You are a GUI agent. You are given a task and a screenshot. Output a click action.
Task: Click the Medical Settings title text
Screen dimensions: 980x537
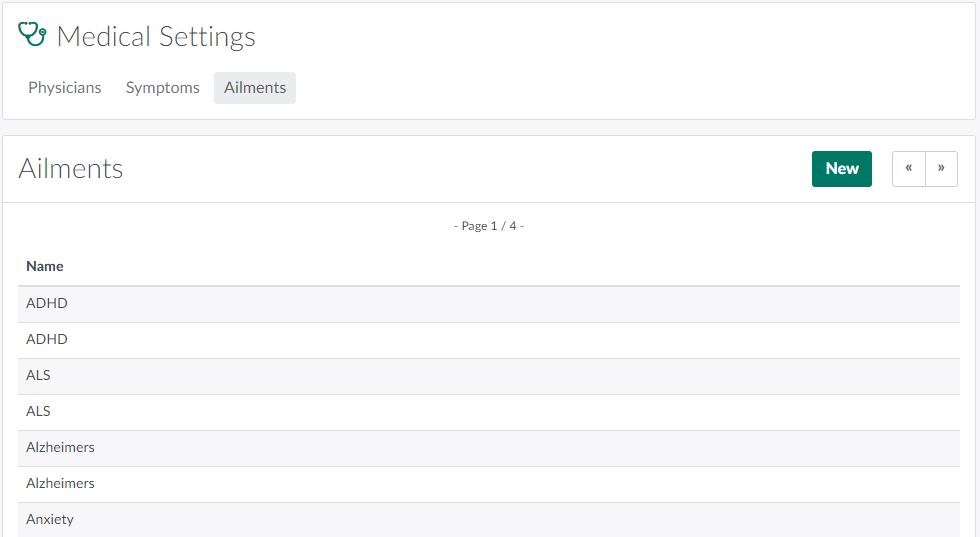[156, 37]
